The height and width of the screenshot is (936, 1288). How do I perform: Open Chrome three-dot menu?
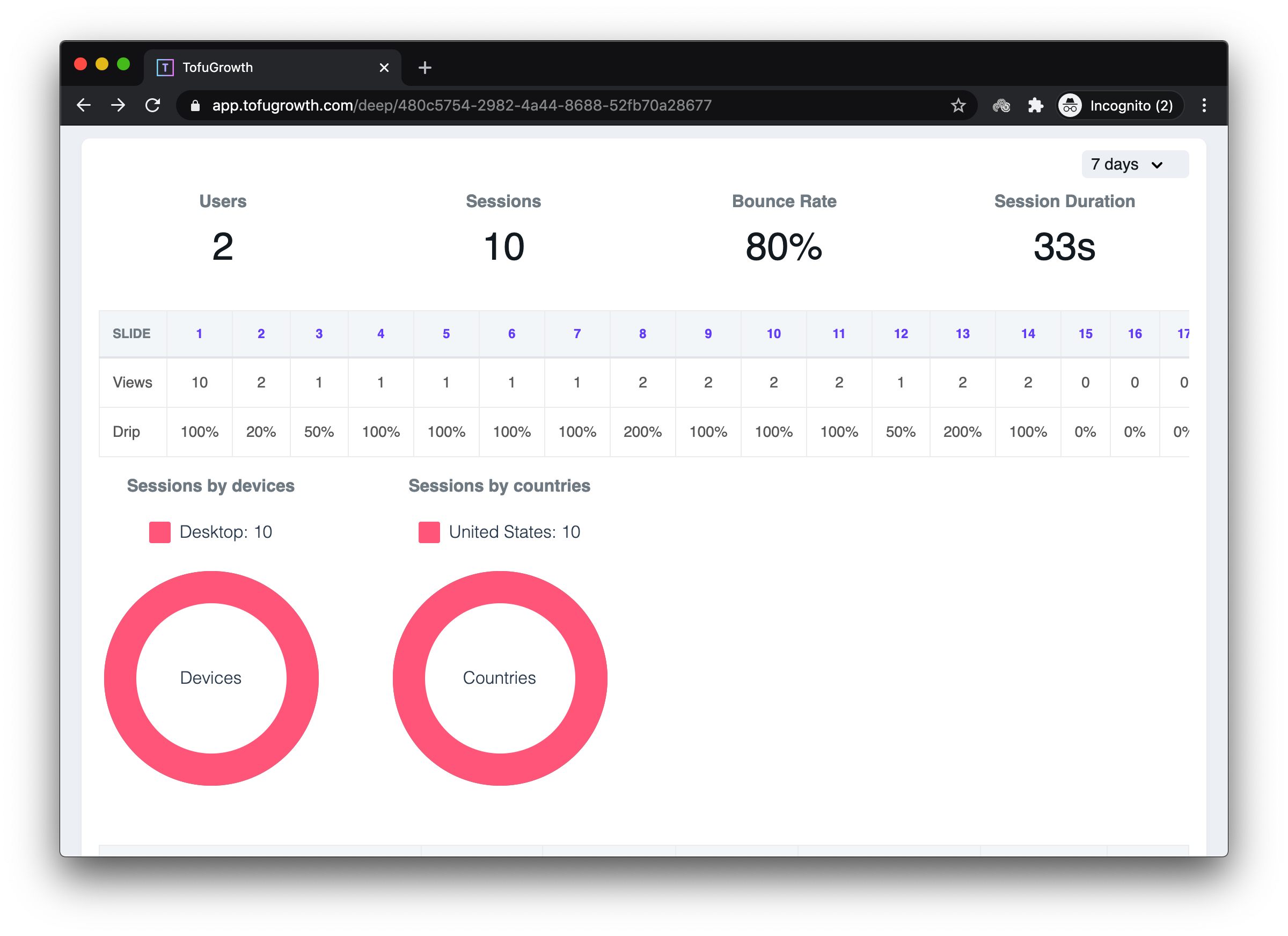point(1203,106)
